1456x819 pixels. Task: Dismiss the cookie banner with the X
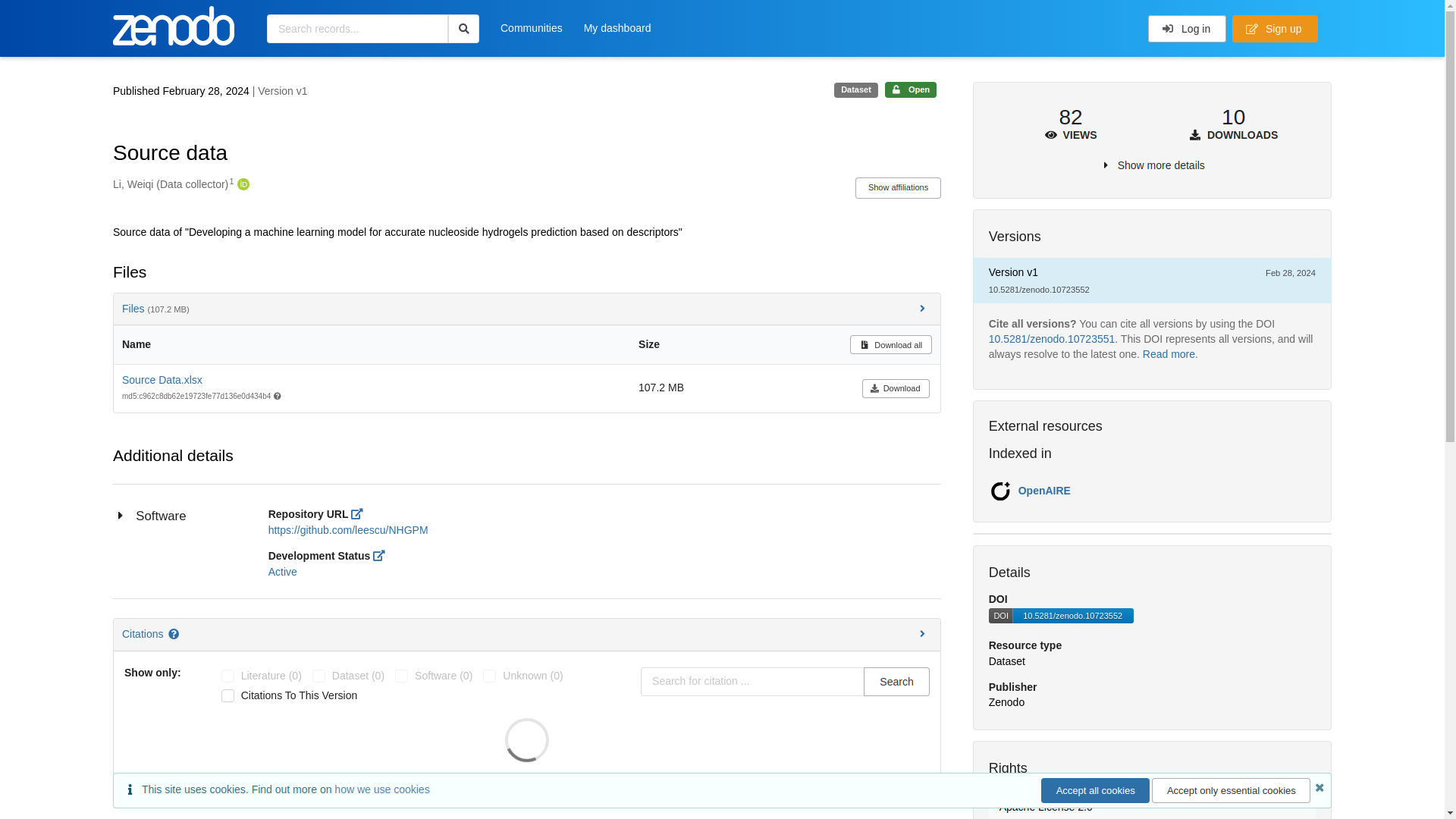1319,788
